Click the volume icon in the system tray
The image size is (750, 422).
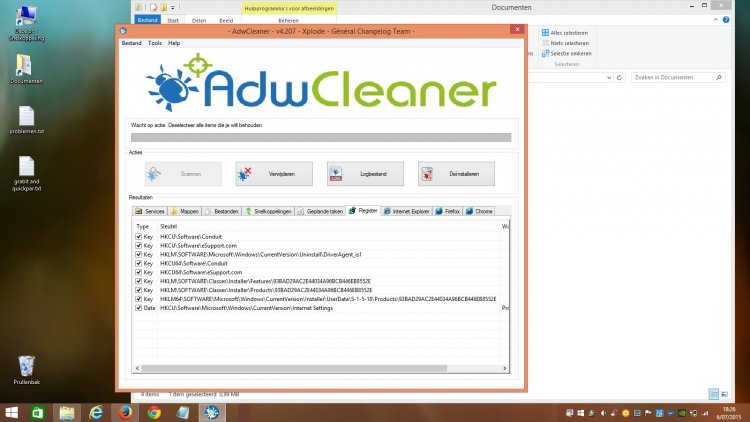click(x=603, y=413)
